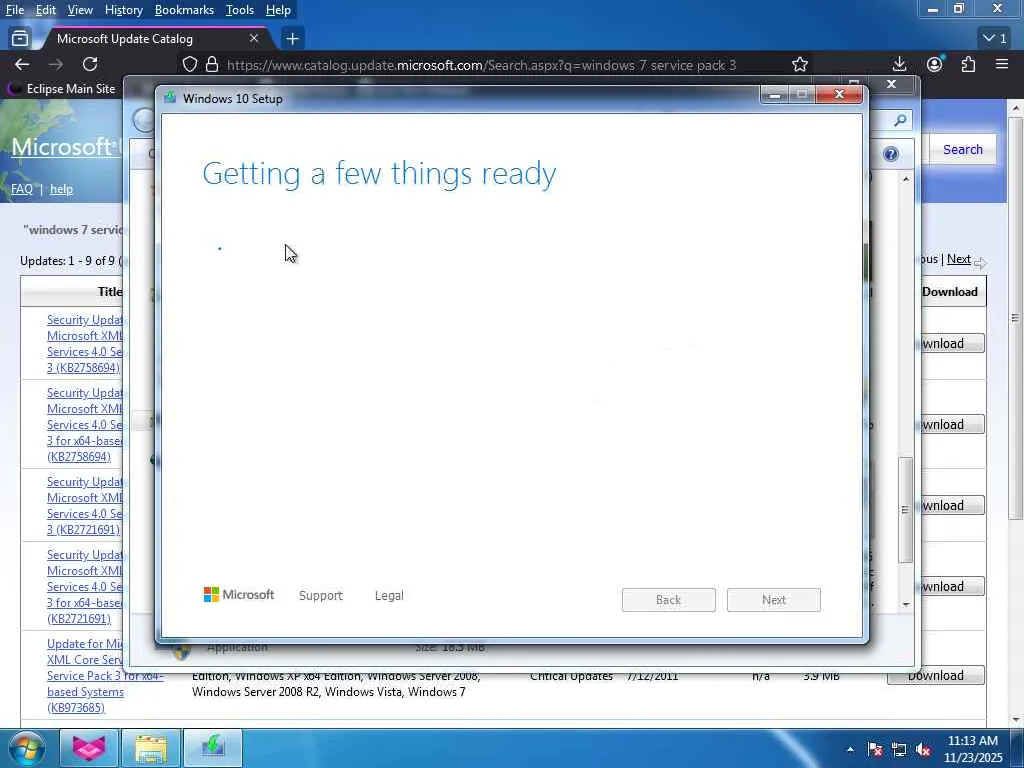Open the History menu
1024x768 pixels.
[x=123, y=10]
